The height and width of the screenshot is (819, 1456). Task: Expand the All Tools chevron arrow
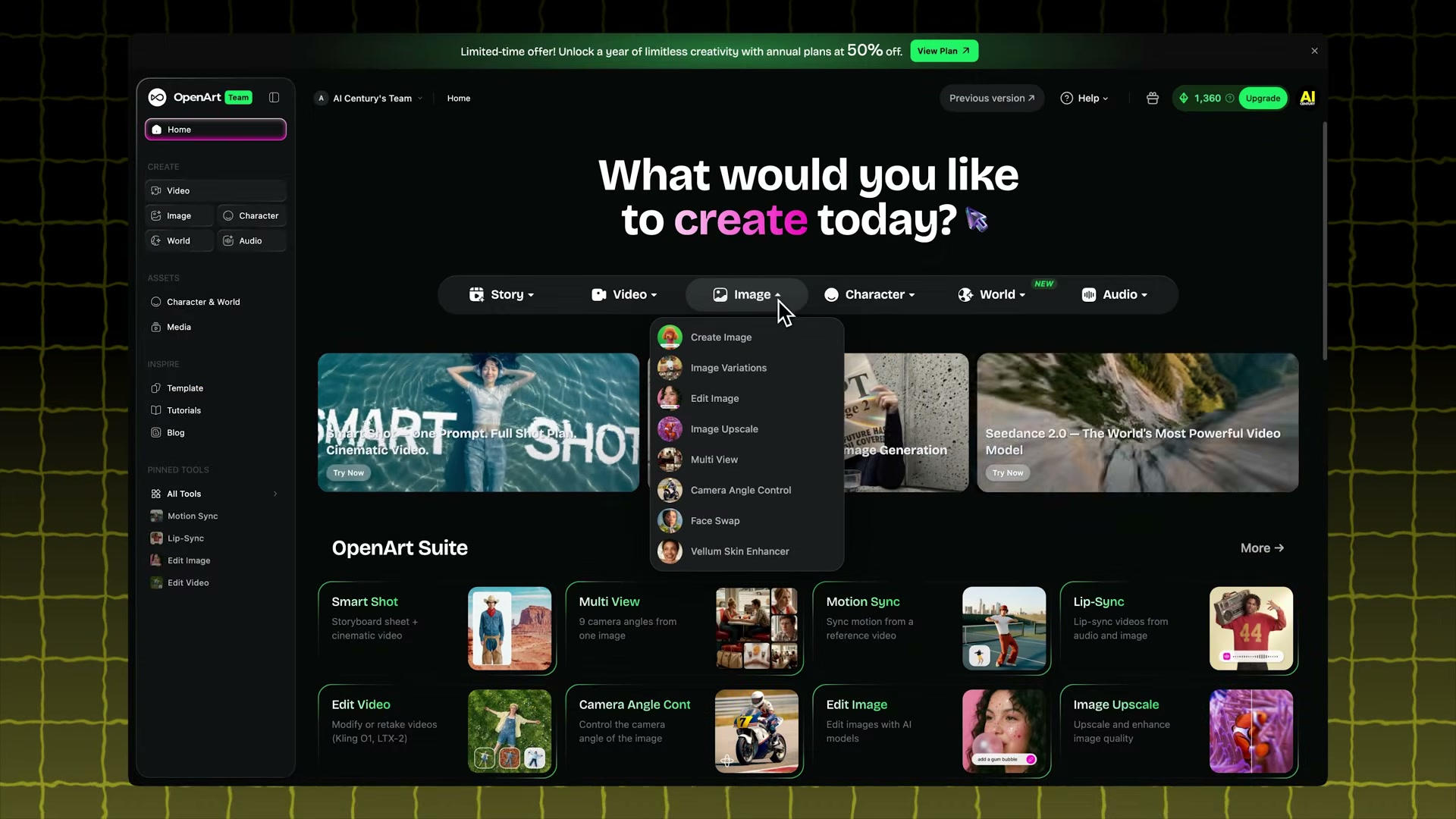click(275, 494)
